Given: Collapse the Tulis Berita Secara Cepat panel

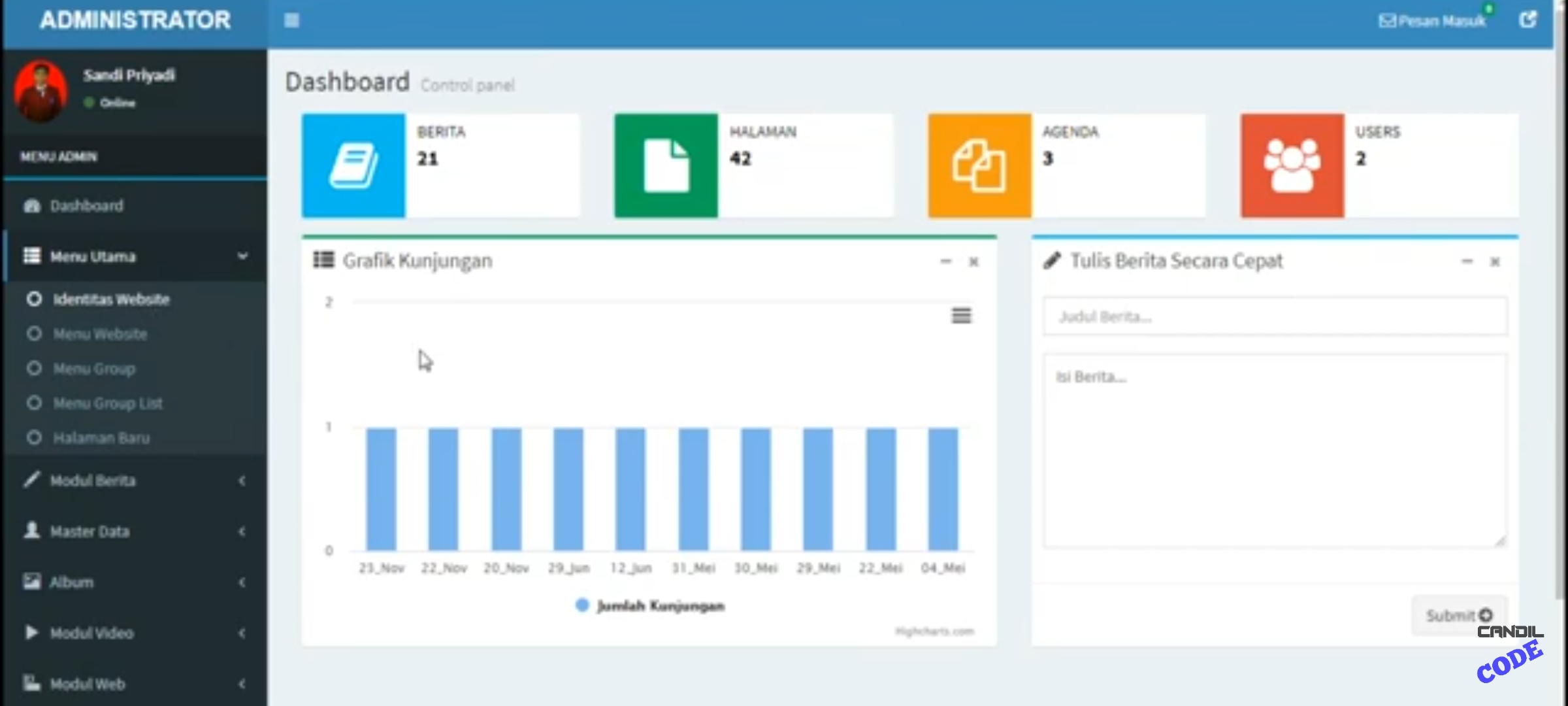Looking at the screenshot, I should [1467, 261].
